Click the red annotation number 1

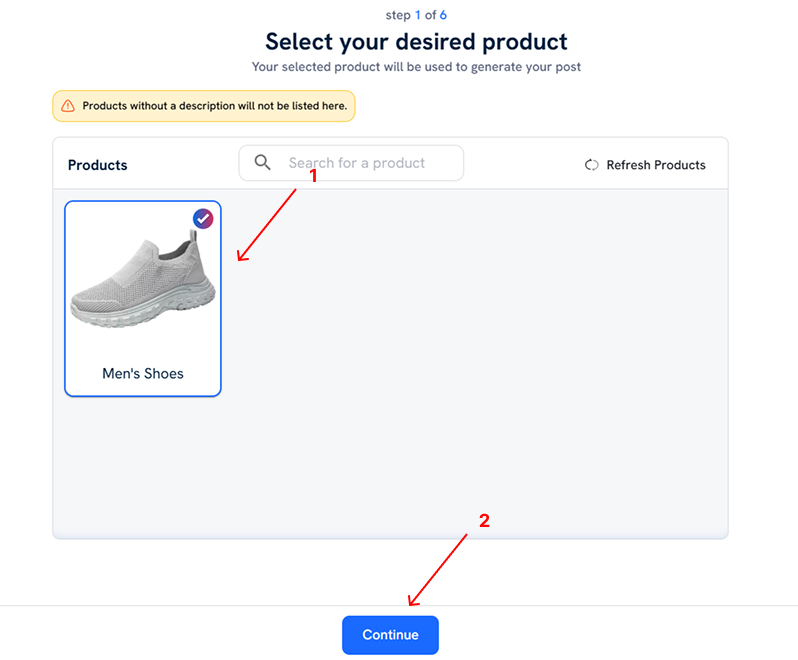click(313, 175)
